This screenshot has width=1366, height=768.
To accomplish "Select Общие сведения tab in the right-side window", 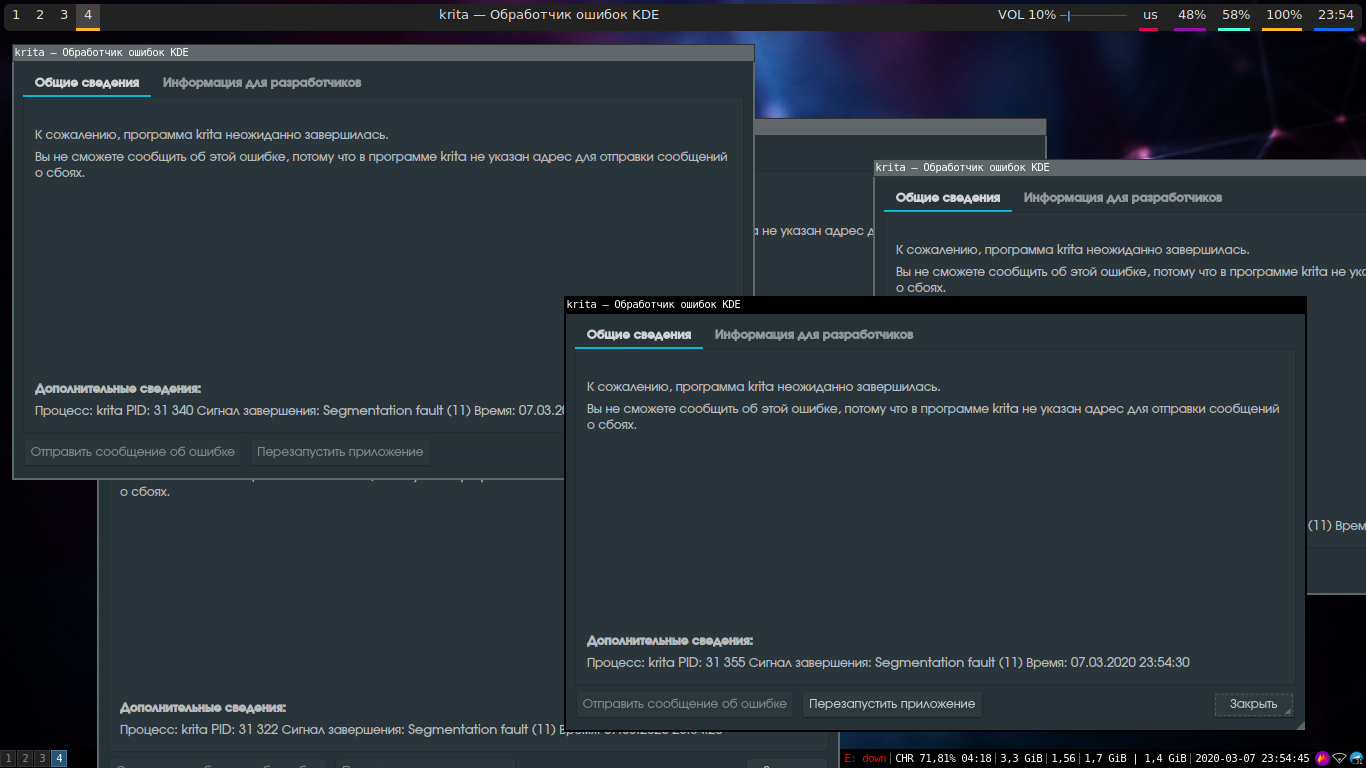I will pyautogui.click(x=948, y=197).
